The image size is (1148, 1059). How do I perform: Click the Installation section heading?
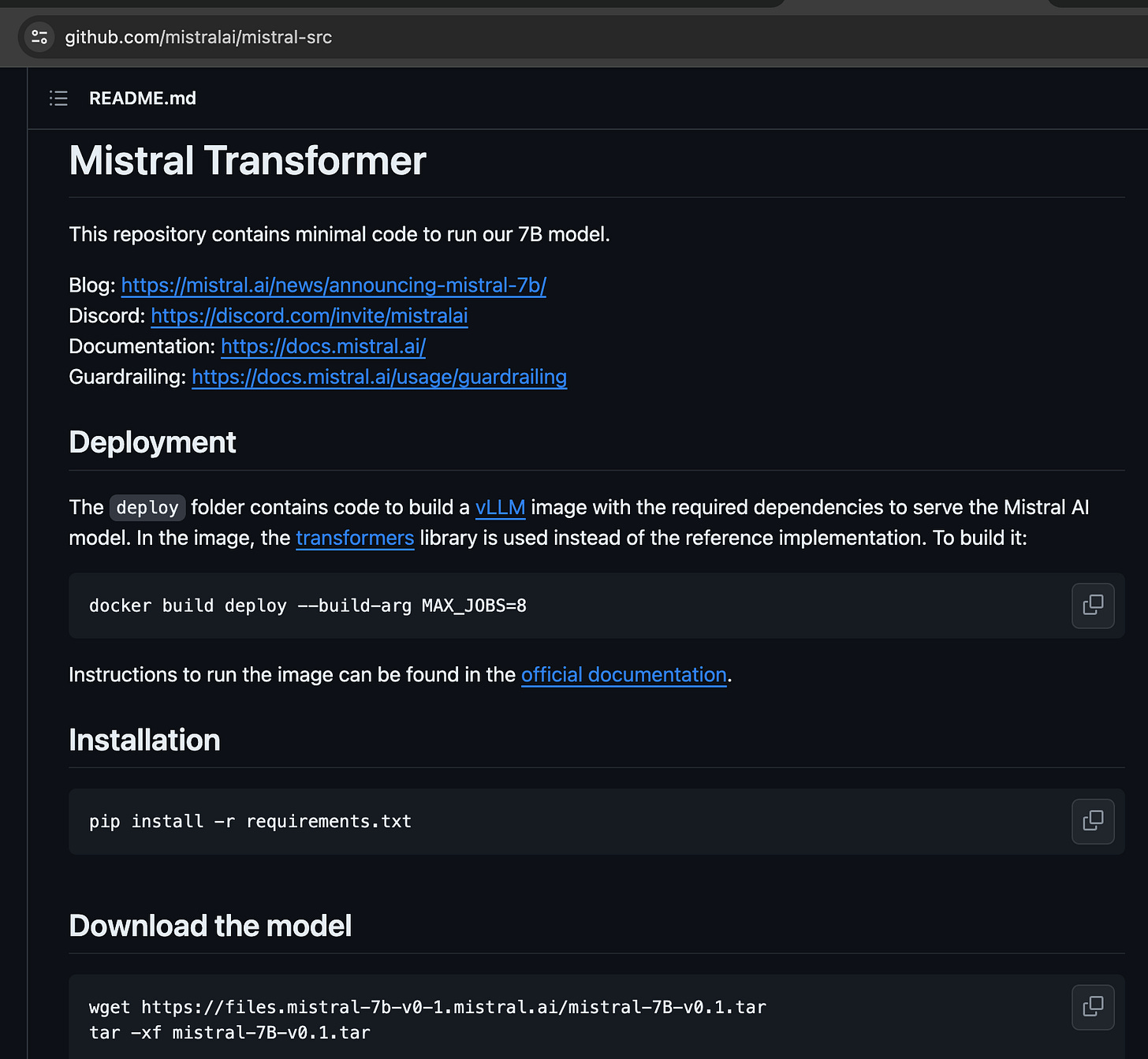144,740
